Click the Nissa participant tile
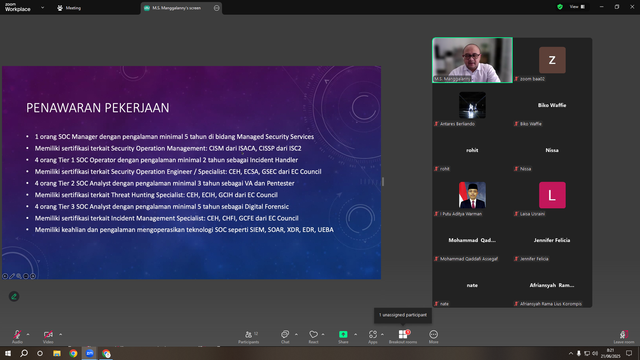 (x=552, y=150)
